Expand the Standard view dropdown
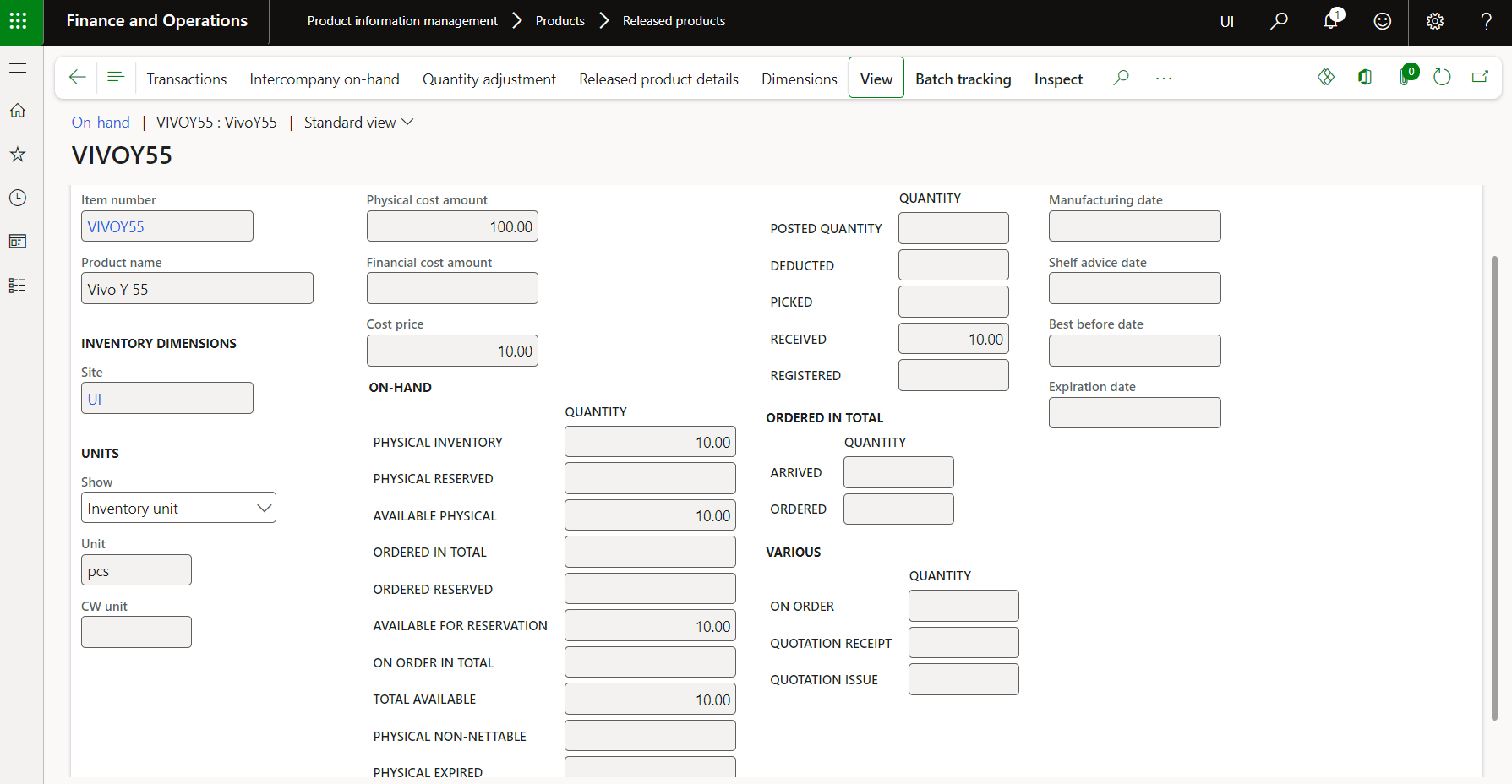This screenshot has height=784, width=1512. 358,122
